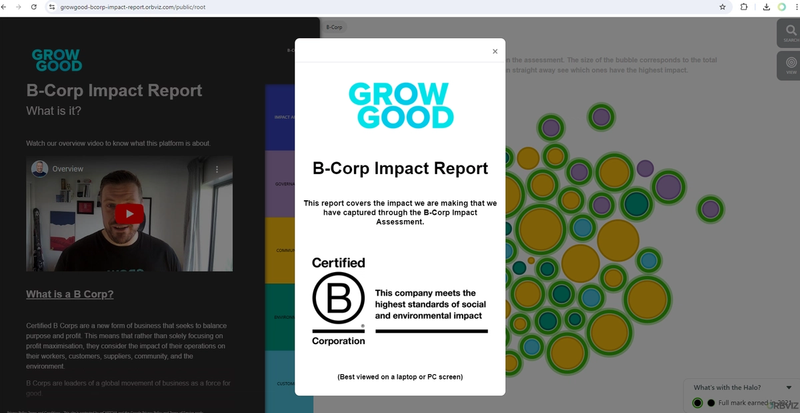The width and height of the screenshot is (800, 413).
Task: Click the "What is it?" subtitle
Action: pos(54,111)
